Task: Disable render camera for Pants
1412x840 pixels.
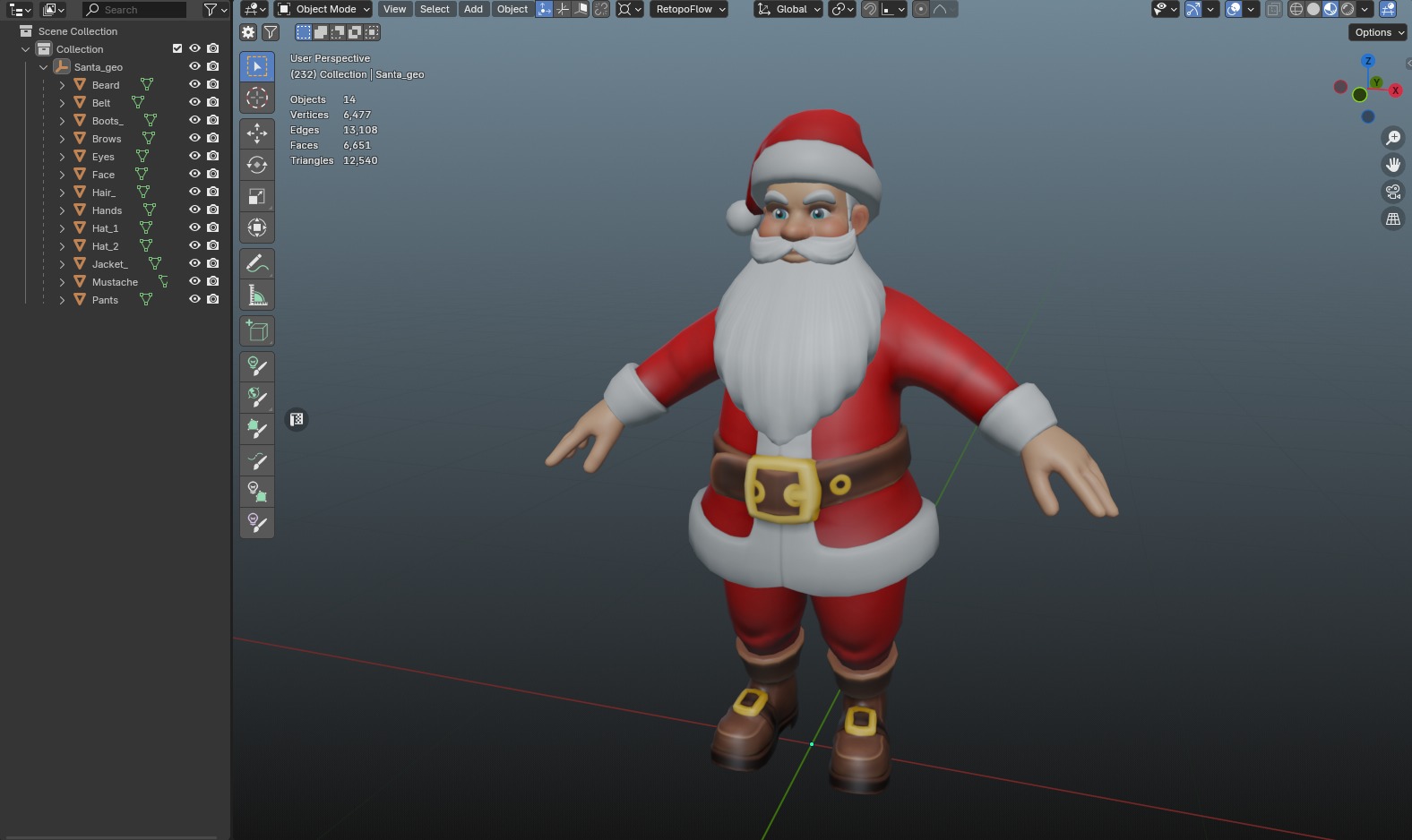Action: tap(213, 299)
